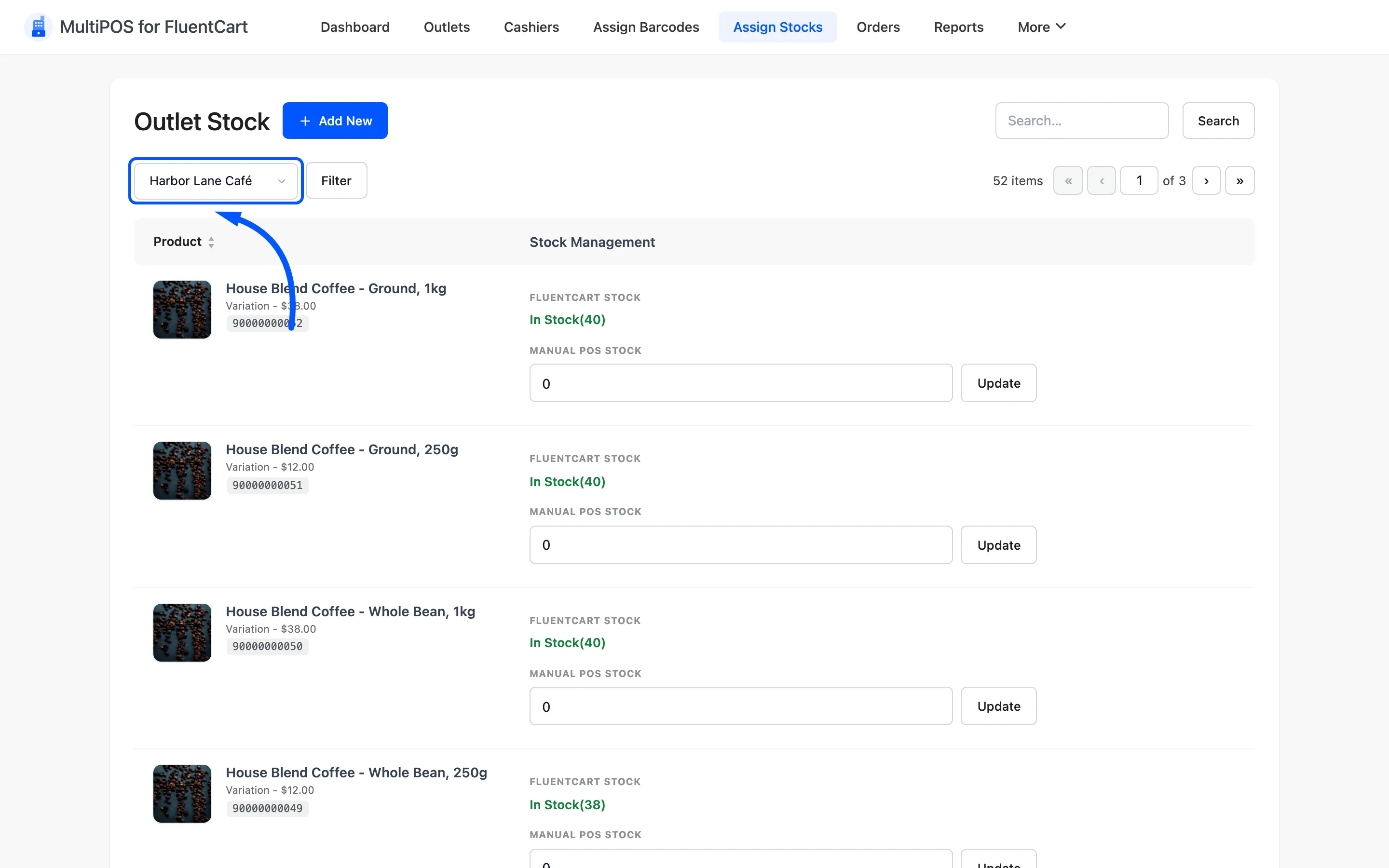Click thumbnail of House Blend Whole Bean, 1kg
This screenshot has height=868, width=1389.
pyautogui.click(x=182, y=633)
